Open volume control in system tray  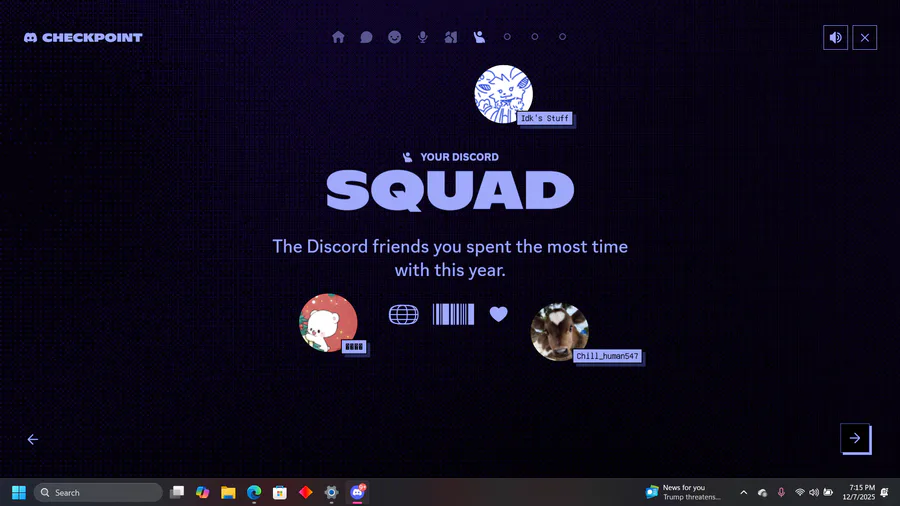pyautogui.click(x=814, y=492)
